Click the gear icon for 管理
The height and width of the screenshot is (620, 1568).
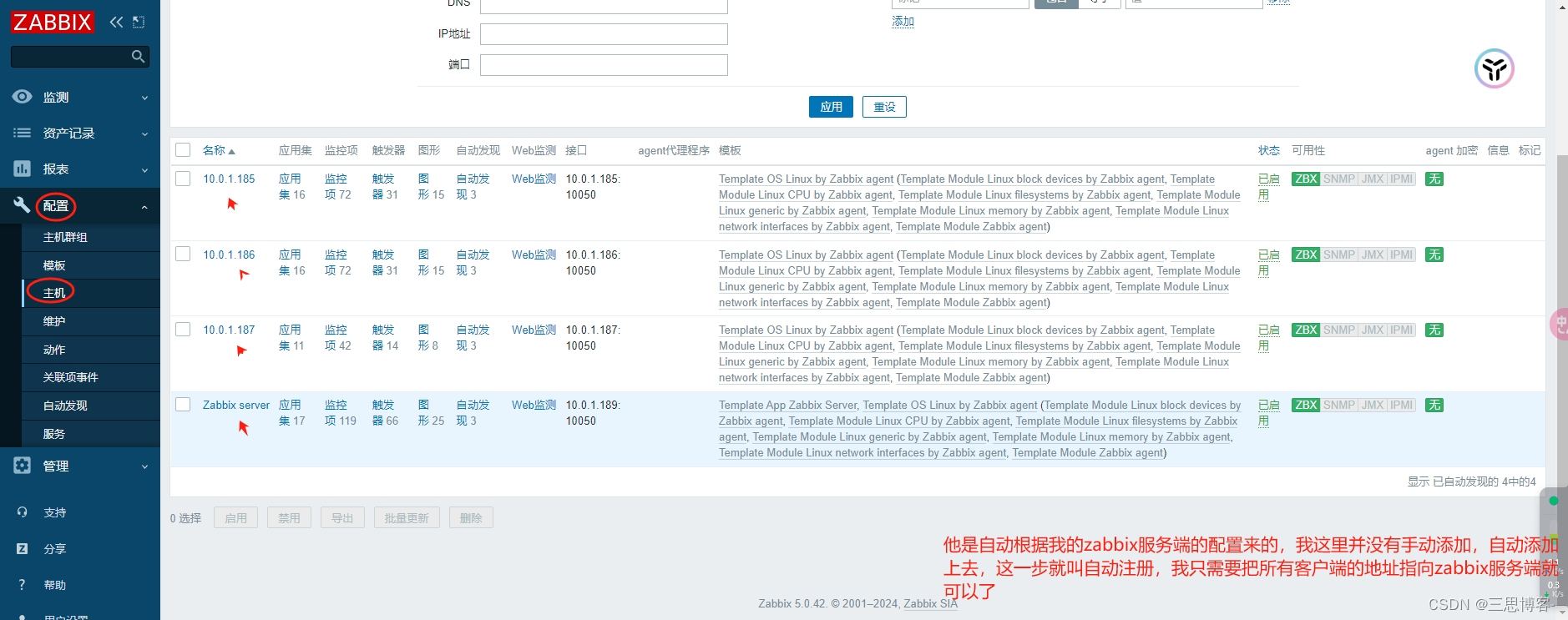[x=23, y=466]
